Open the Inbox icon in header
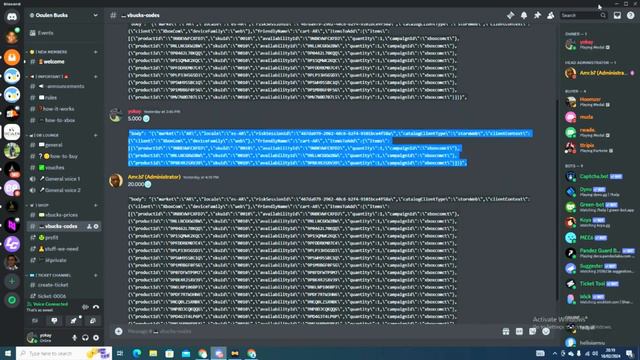The width and height of the screenshot is (640, 360). (617, 16)
